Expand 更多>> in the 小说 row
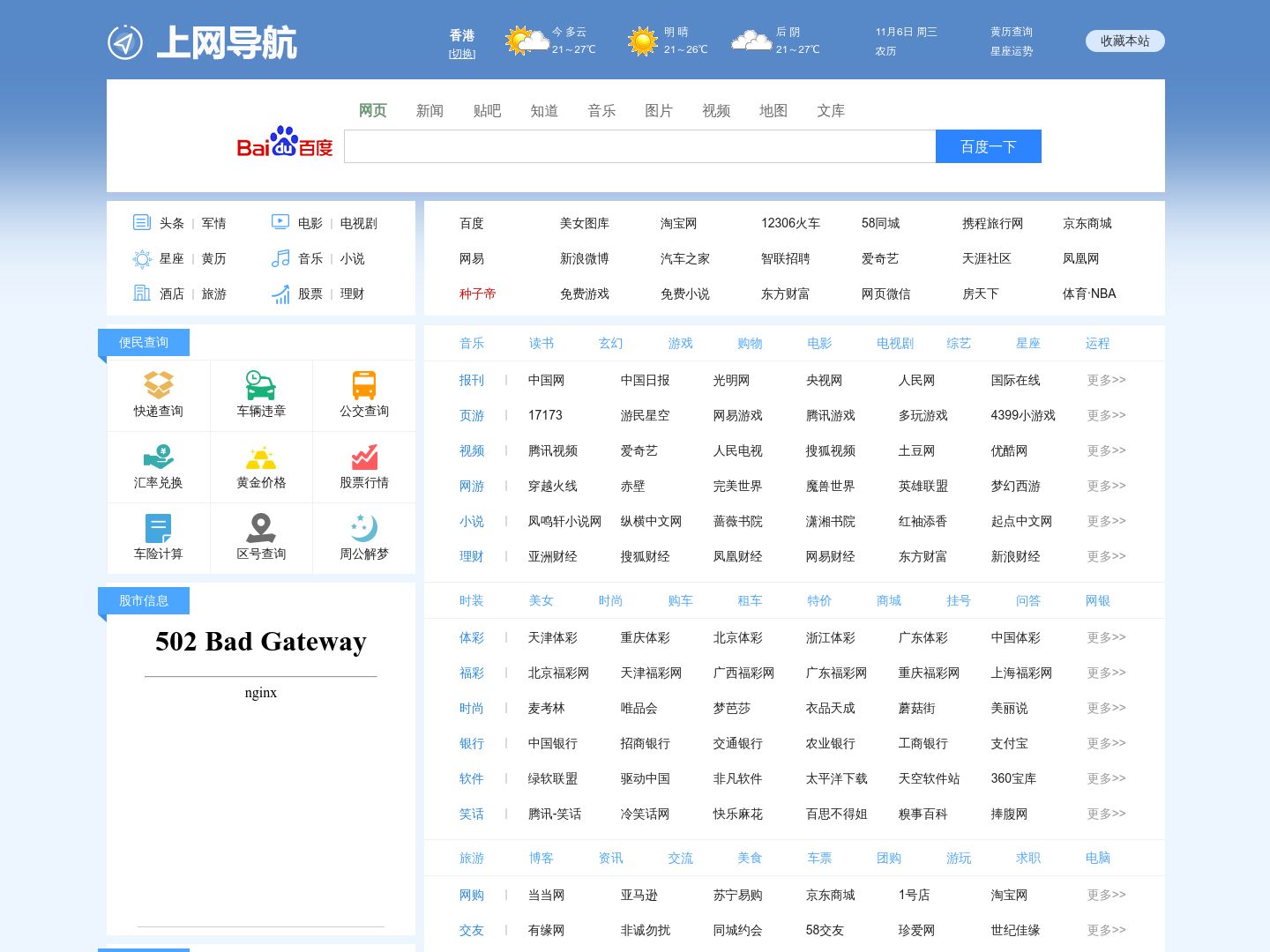This screenshot has width=1270, height=952. click(1107, 521)
